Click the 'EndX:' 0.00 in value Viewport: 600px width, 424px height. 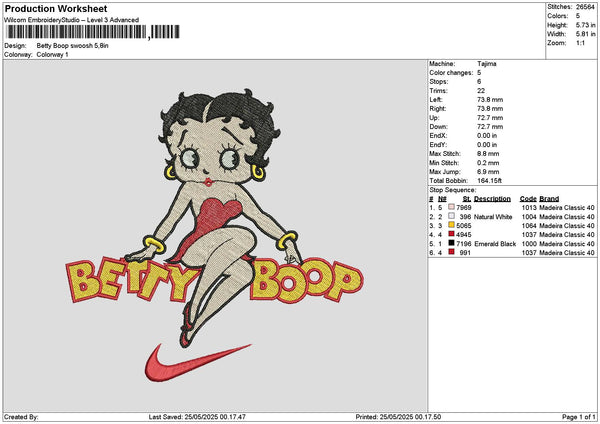(x=487, y=135)
